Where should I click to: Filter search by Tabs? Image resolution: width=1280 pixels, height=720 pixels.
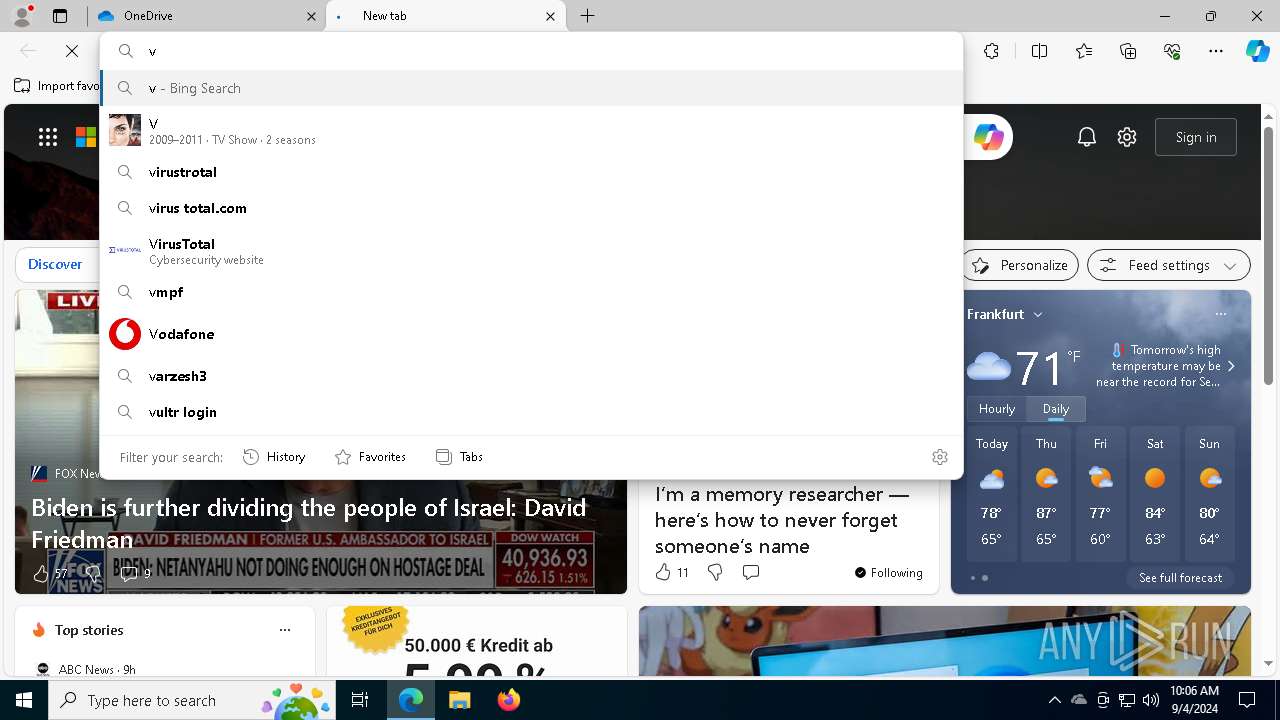[460, 457]
